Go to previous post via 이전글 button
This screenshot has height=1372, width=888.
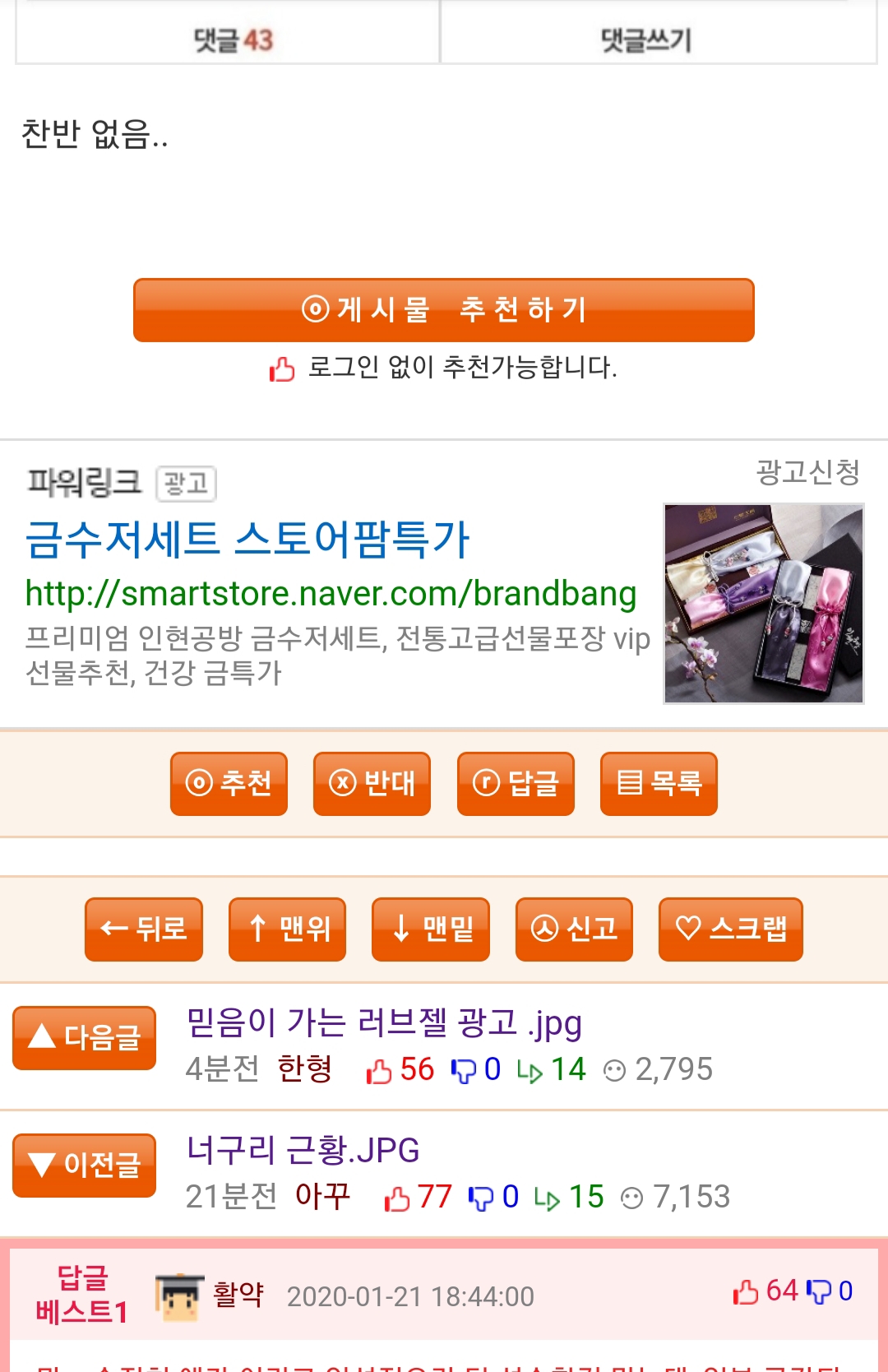[x=84, y=1165]
